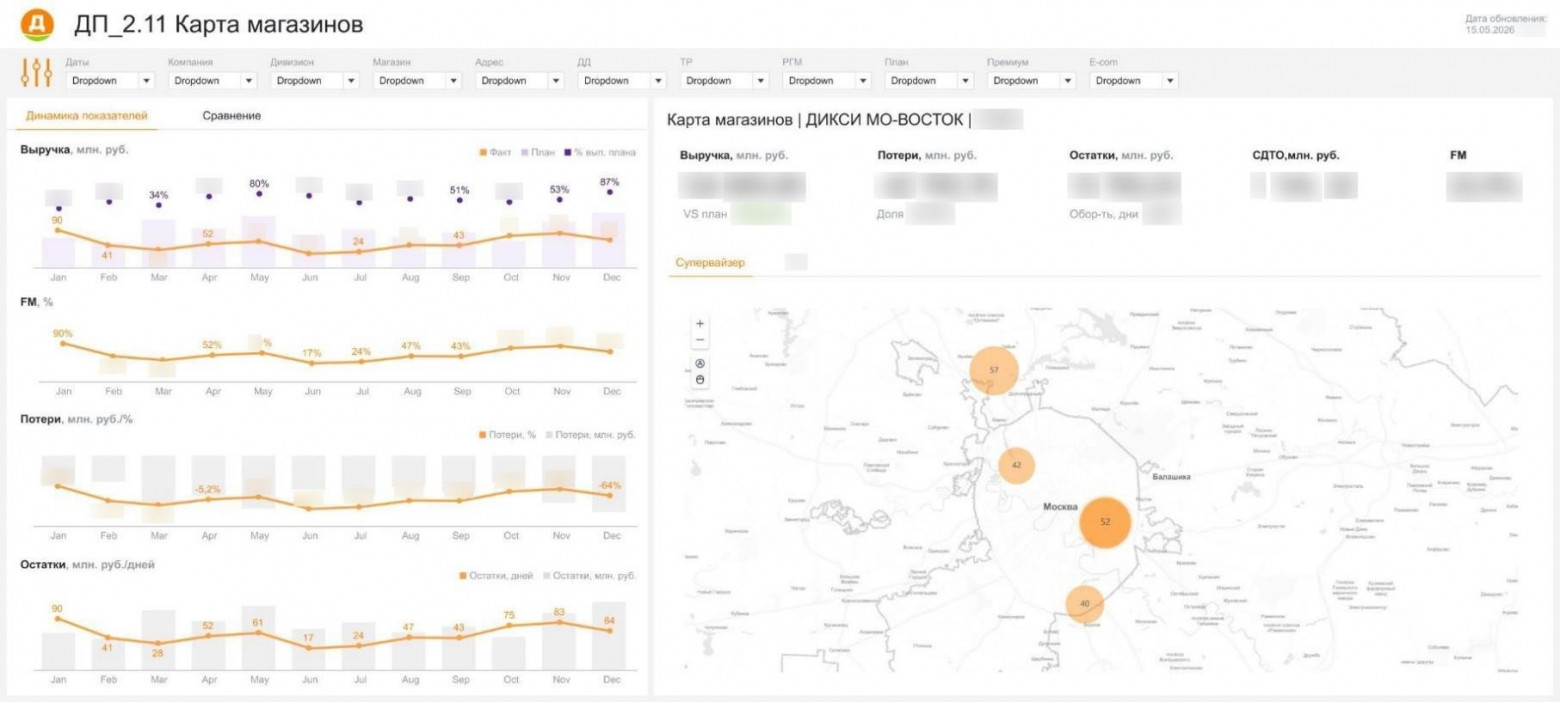Screen dimensions: 1560x702
Task: Open the E-com dropdown filter
Action: click(x=1133, y=81)
